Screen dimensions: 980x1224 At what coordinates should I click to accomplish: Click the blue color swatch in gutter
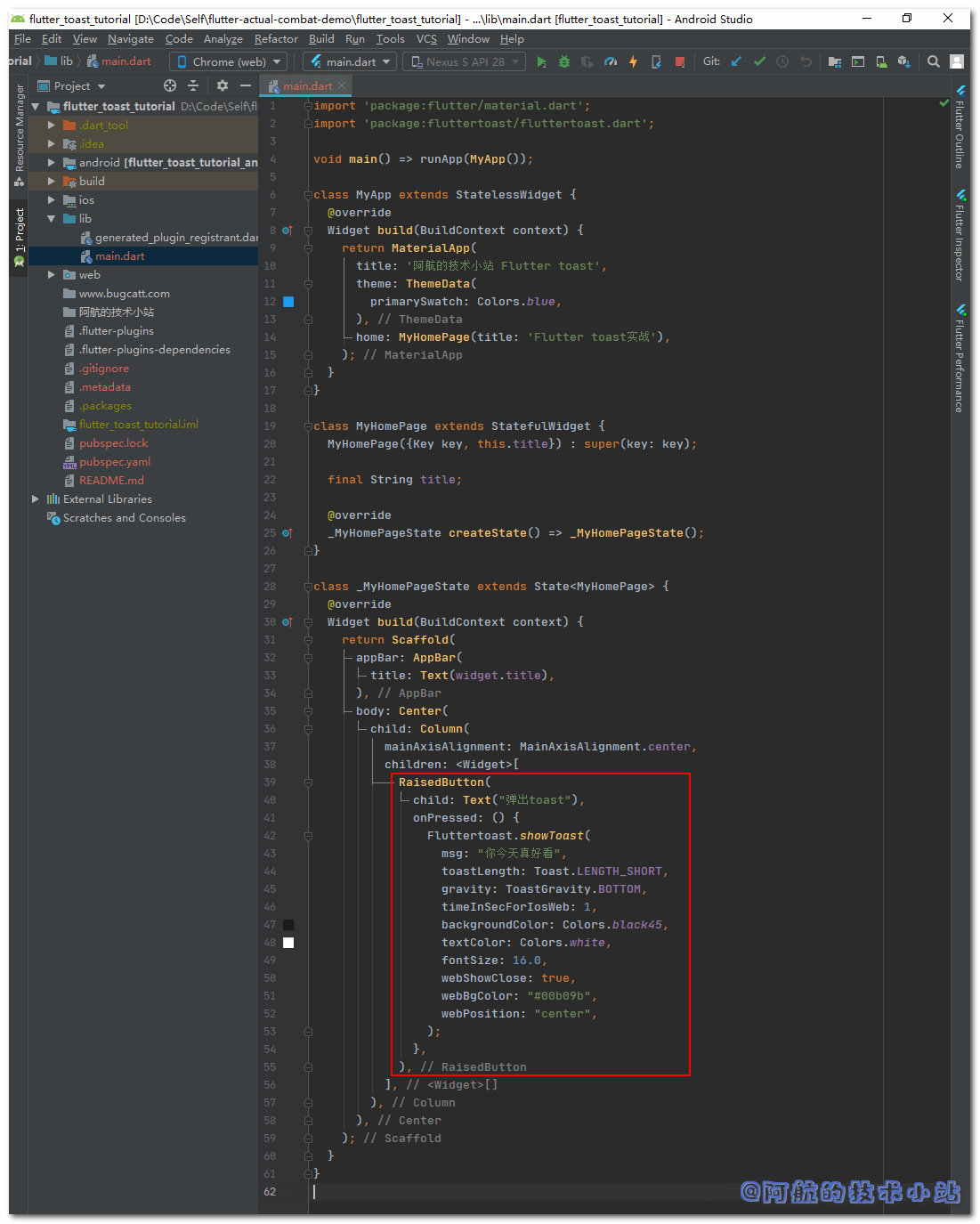click(288, 302)
